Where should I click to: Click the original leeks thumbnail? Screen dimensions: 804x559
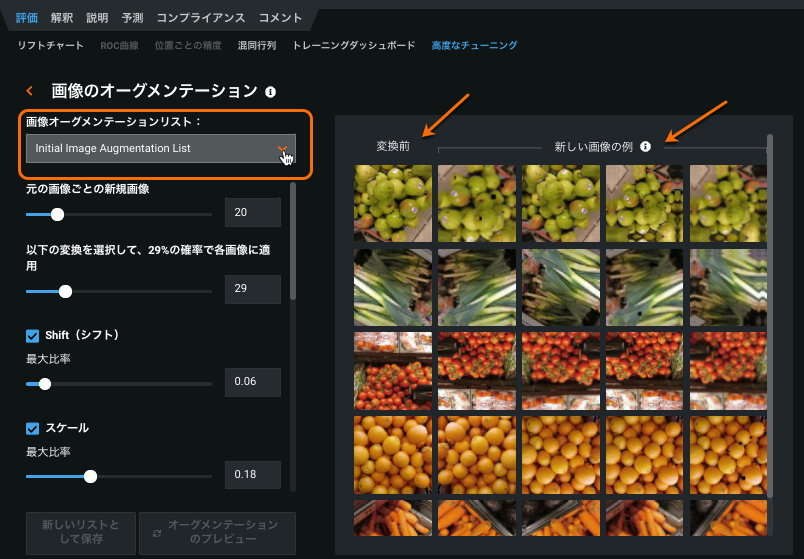393,287
